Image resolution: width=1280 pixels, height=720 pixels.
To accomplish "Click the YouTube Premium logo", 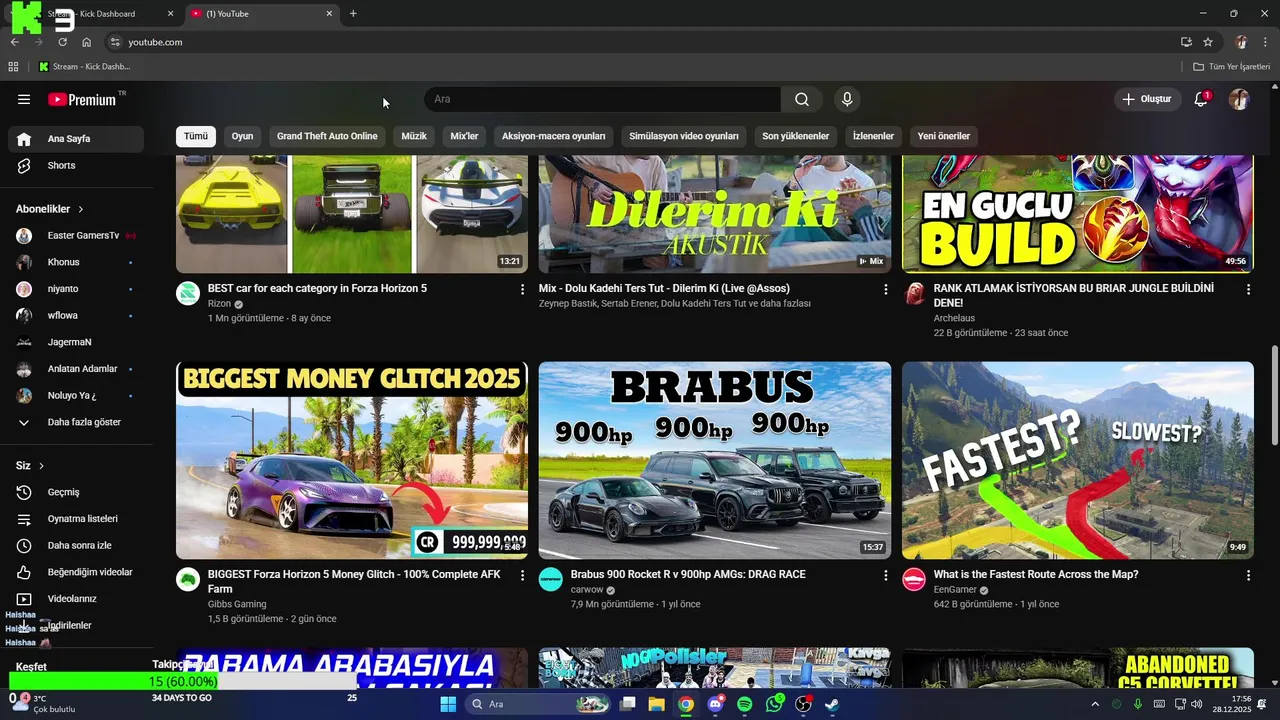I will pyautogui.click(x=82, y=99).
